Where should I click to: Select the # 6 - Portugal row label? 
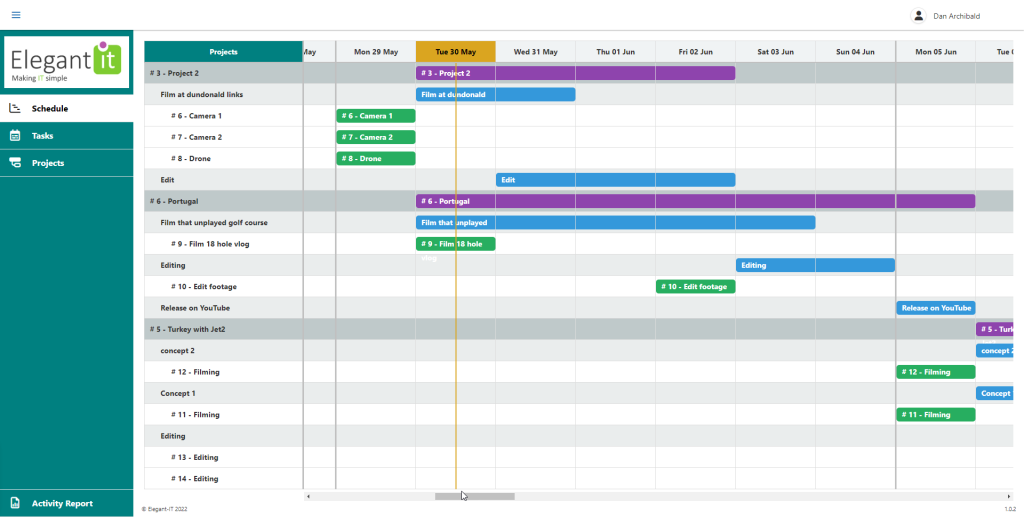point(174,201)
